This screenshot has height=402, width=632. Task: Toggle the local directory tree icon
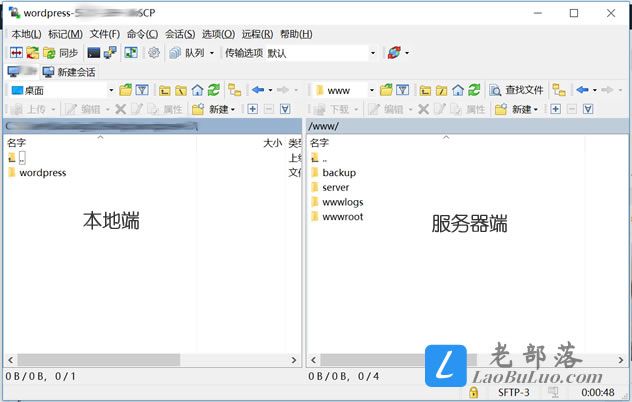click(x=235, y=90)
